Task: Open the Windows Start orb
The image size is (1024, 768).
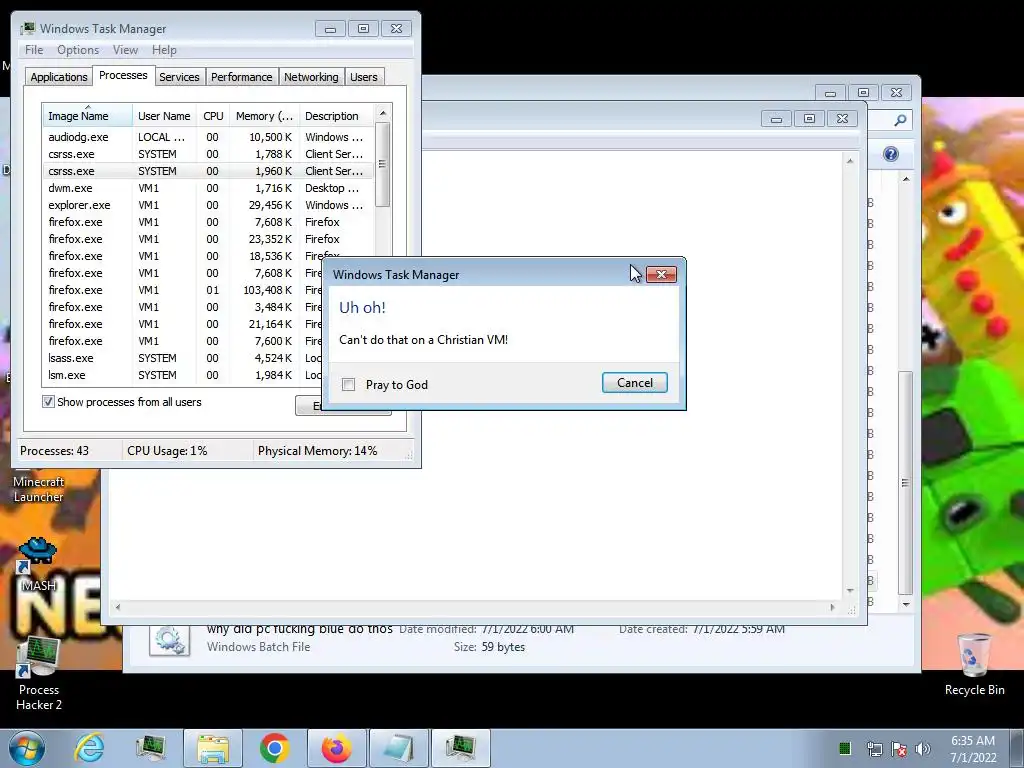Action: click(27, 748)
